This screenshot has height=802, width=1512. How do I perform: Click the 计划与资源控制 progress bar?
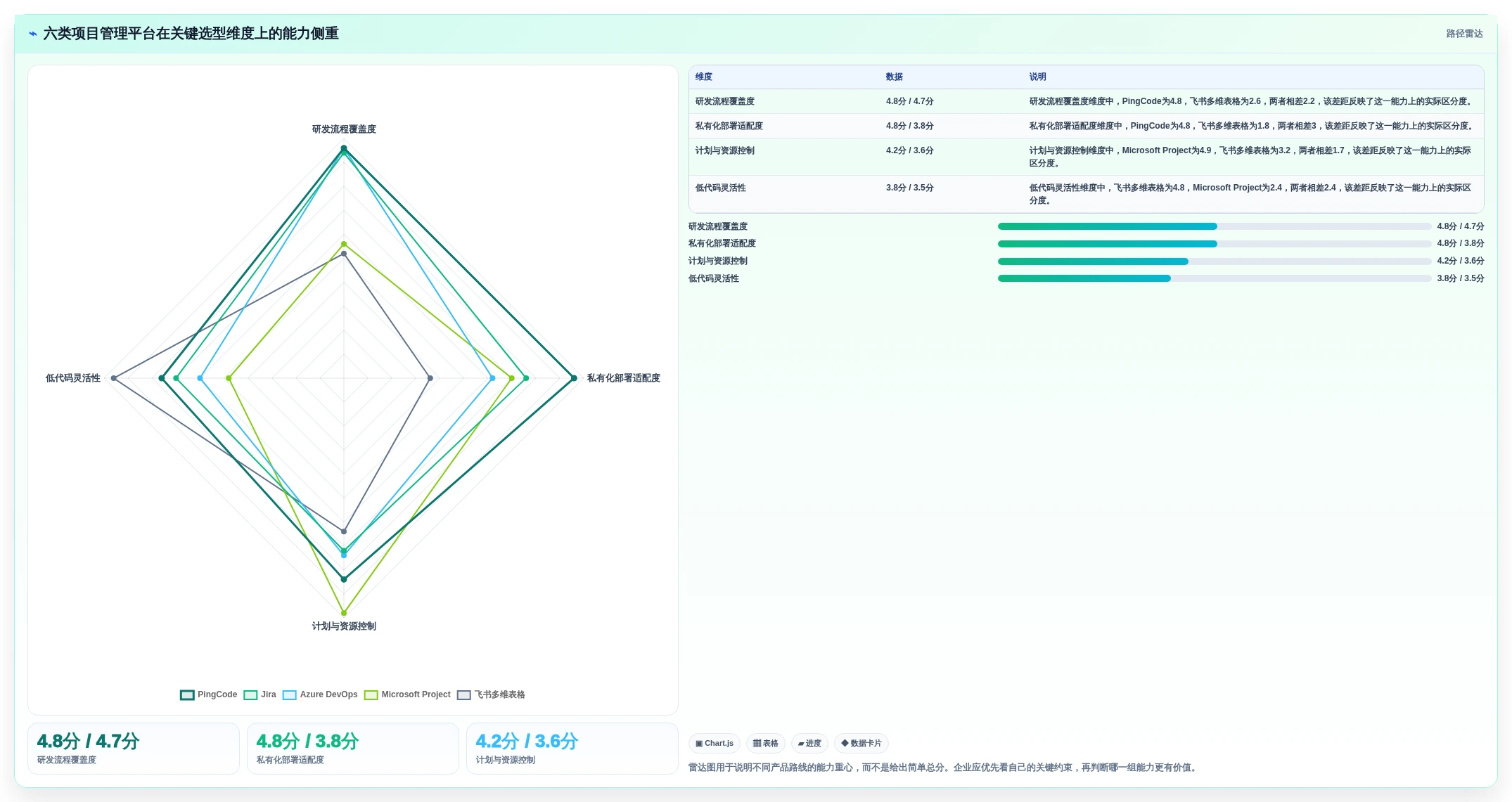pyautogui.click(x=1215, y=261)
